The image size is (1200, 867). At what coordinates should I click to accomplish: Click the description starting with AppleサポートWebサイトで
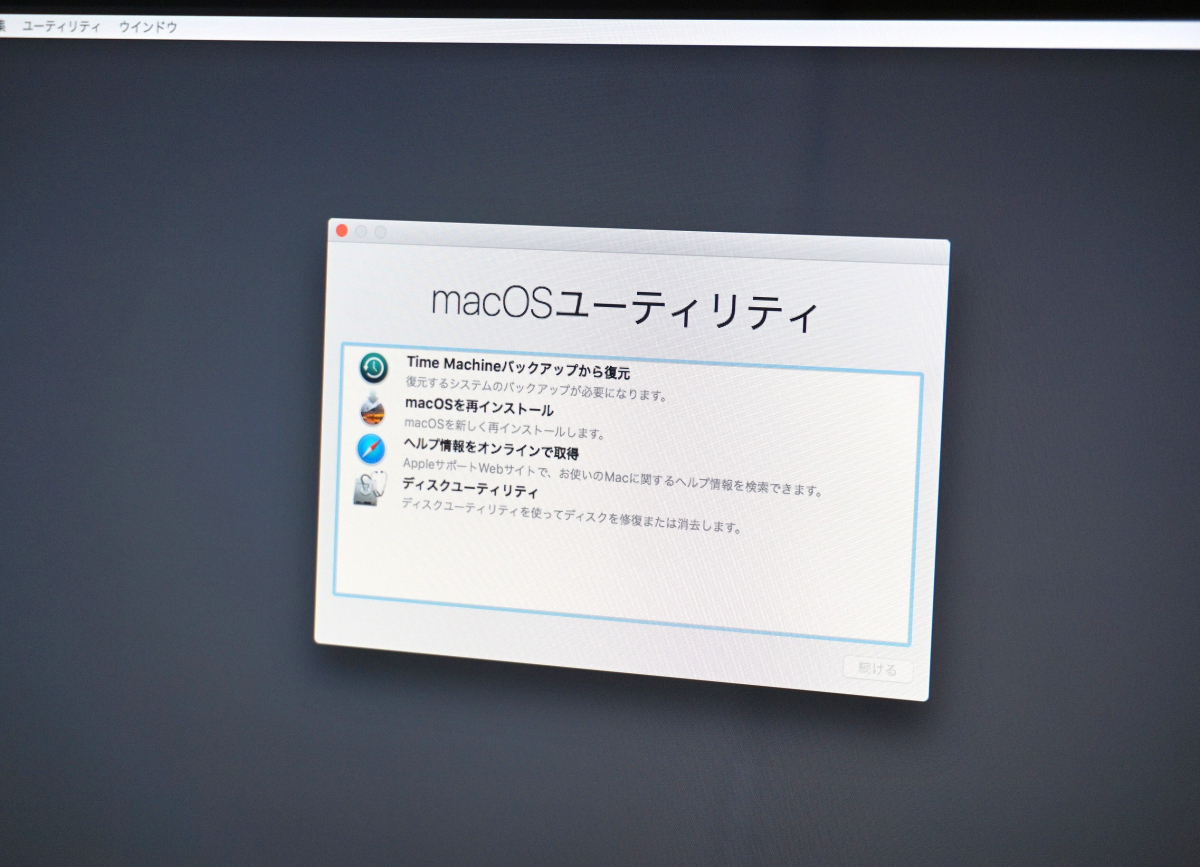coord(612,477)
